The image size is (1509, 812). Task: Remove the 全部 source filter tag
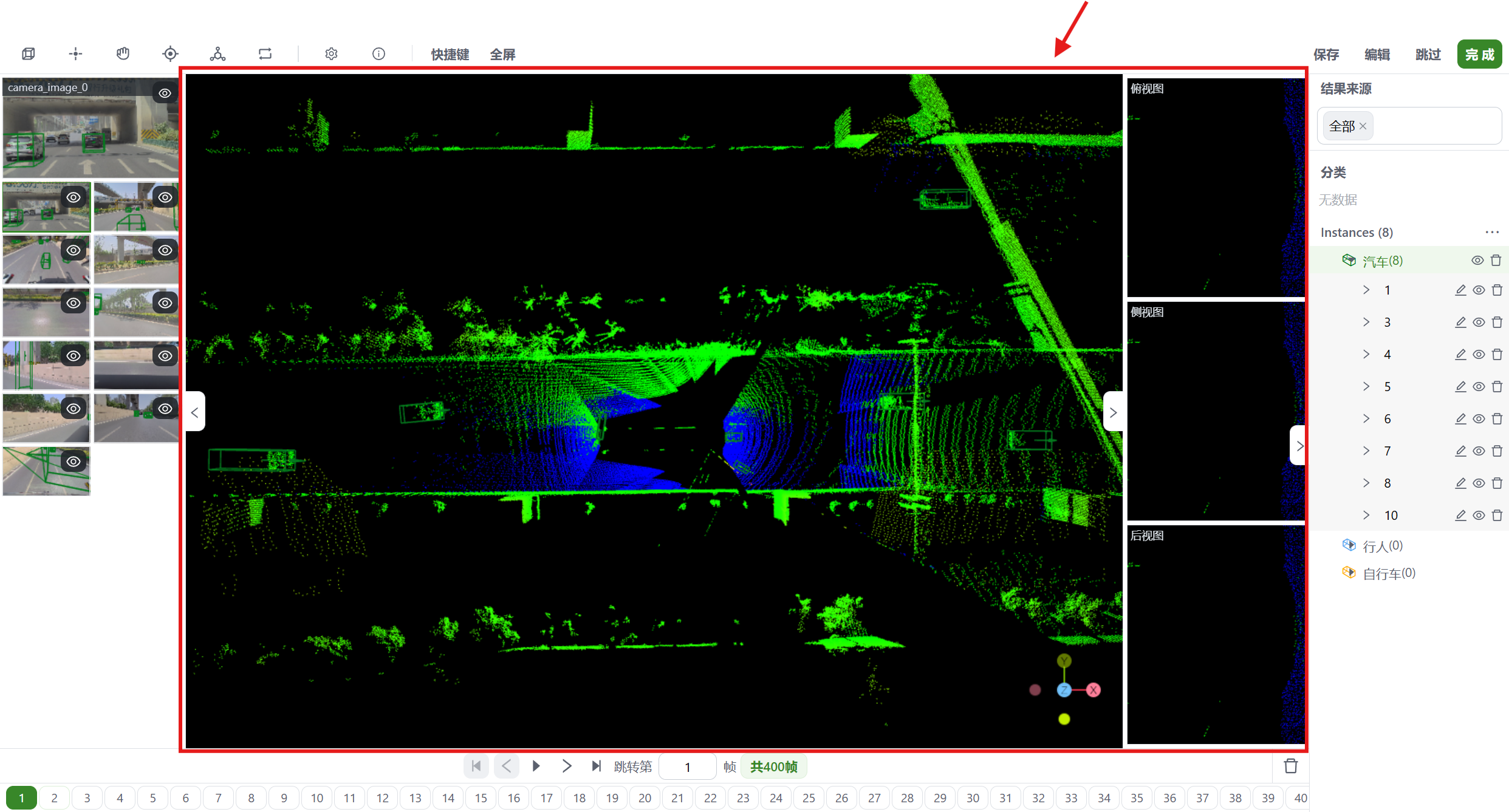(1363, 126)
